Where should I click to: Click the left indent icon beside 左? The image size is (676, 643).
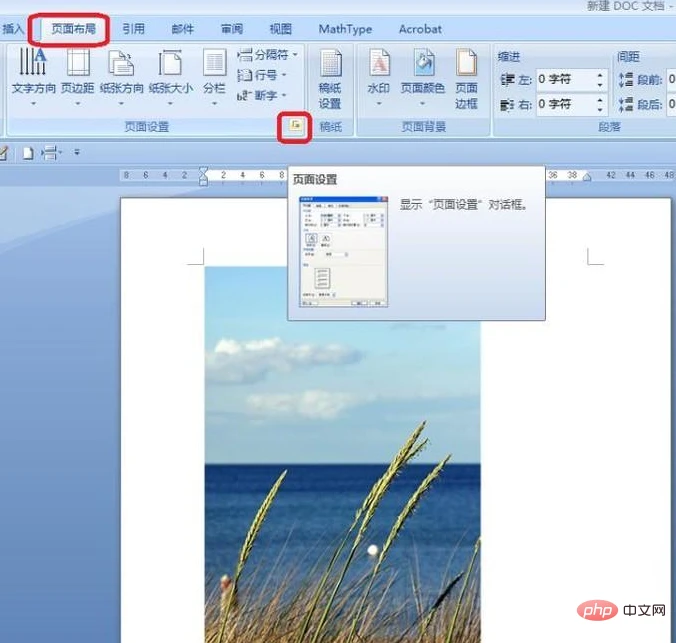[507, 80]
